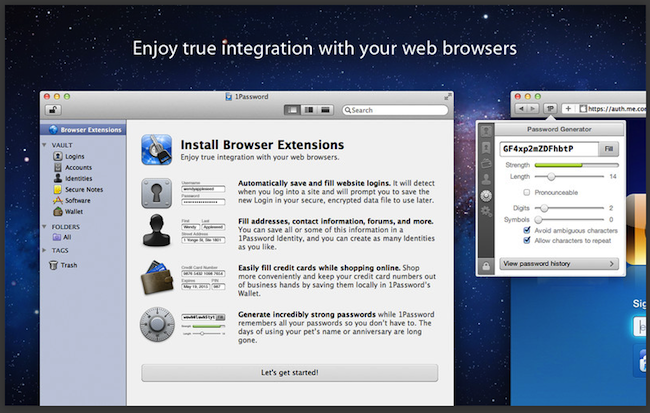Click on the Digits slider

tap(569, 208)
